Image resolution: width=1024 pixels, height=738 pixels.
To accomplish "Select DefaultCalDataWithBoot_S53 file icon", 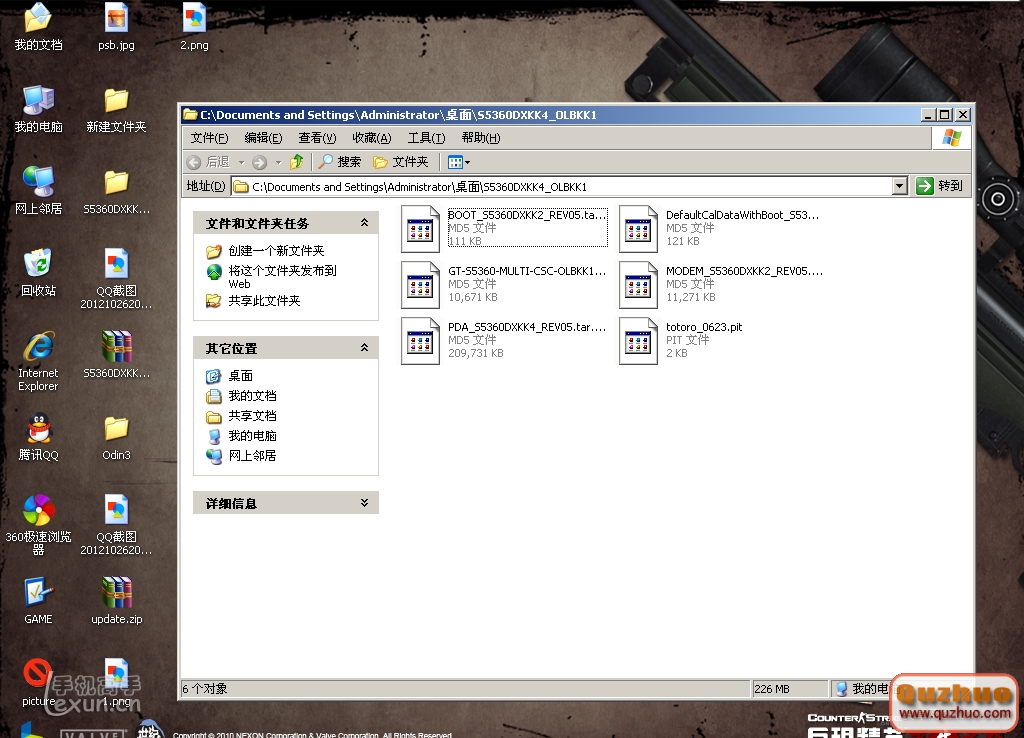I will [x=638, y=229].
